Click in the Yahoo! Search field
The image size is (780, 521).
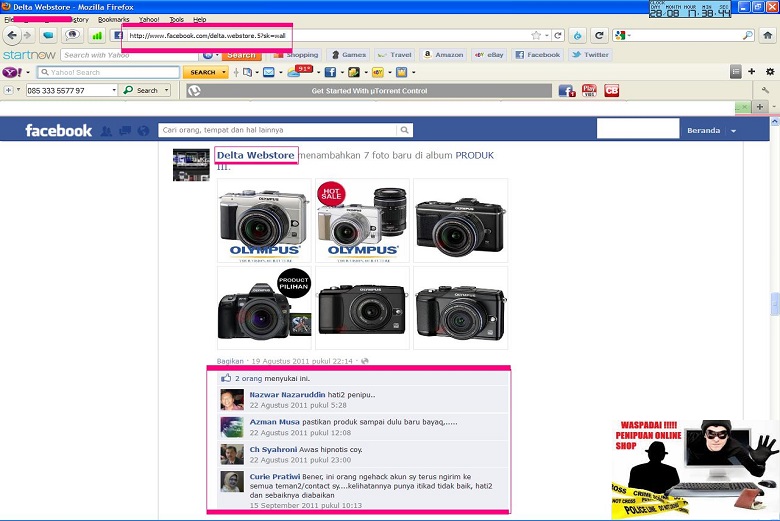coord(108,72)
